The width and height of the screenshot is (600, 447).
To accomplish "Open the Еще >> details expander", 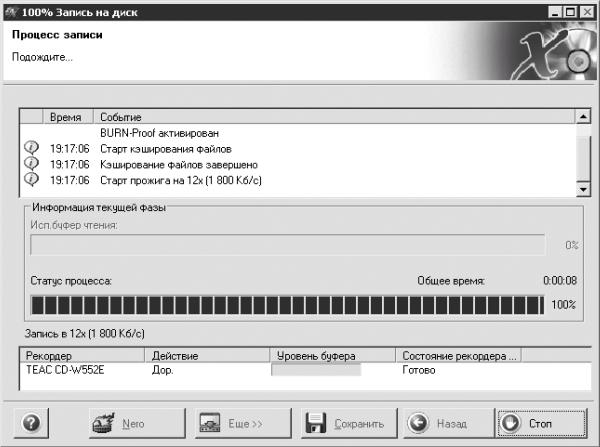I will point(243,423).
